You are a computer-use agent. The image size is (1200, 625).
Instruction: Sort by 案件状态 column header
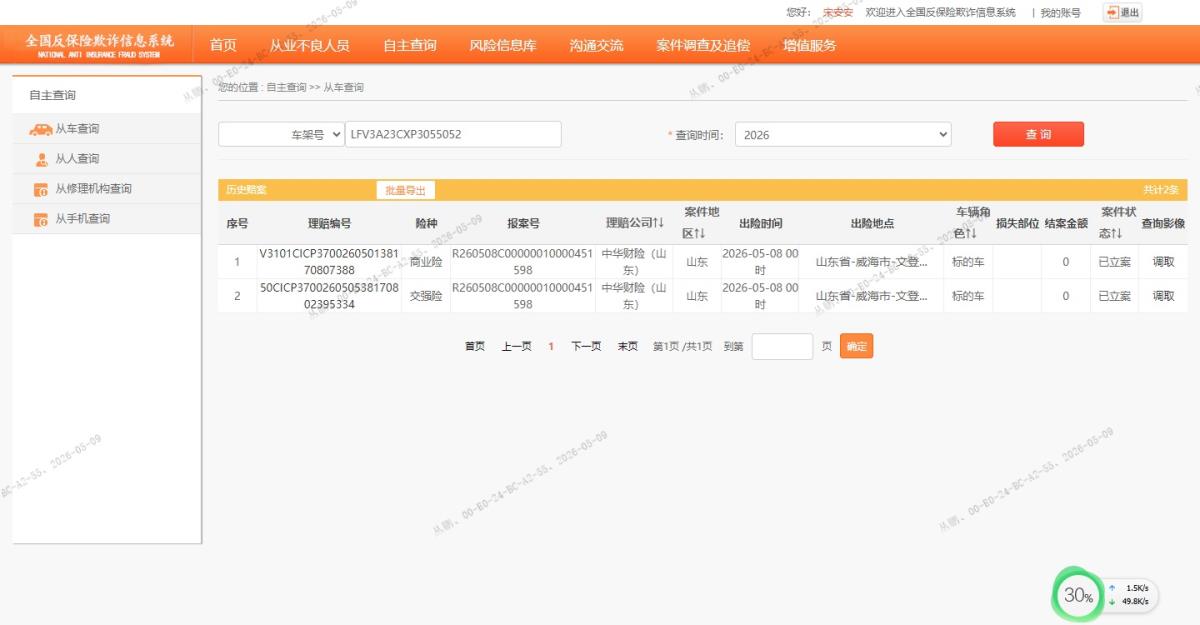[x=1117, y=223]
